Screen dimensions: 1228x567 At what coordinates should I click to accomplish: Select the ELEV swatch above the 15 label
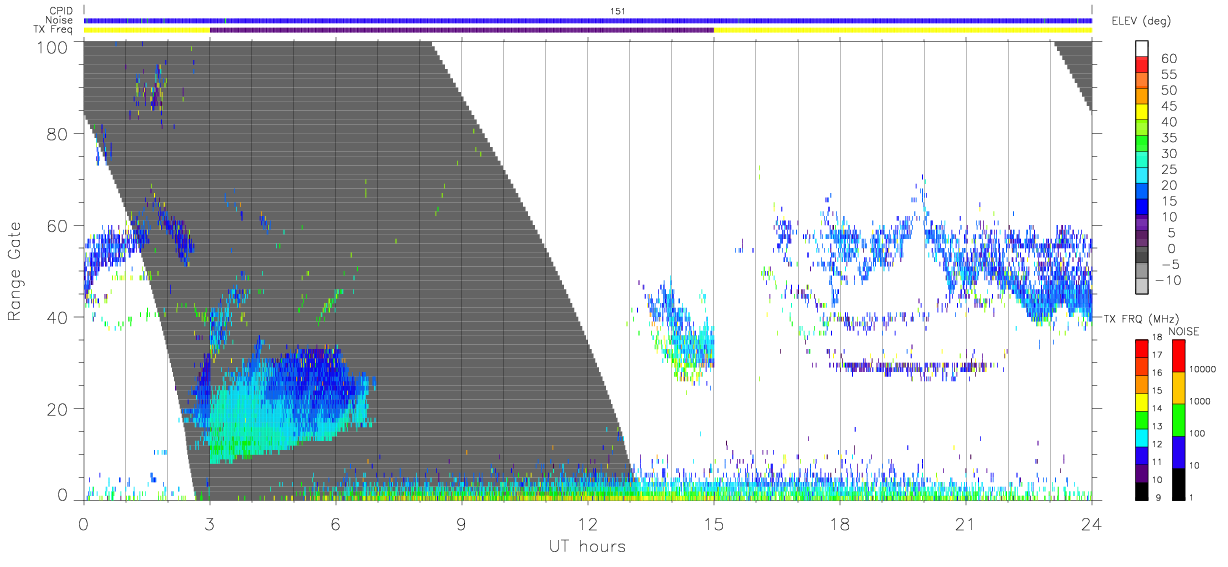(x=1143, y=192)
